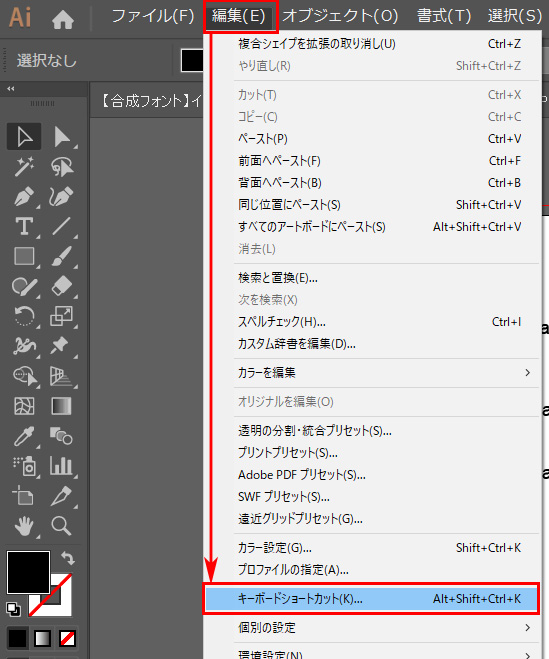This screenshot has width=549, height=659.
Task: Set fill to None mode
Action: [x=67, y=638]
